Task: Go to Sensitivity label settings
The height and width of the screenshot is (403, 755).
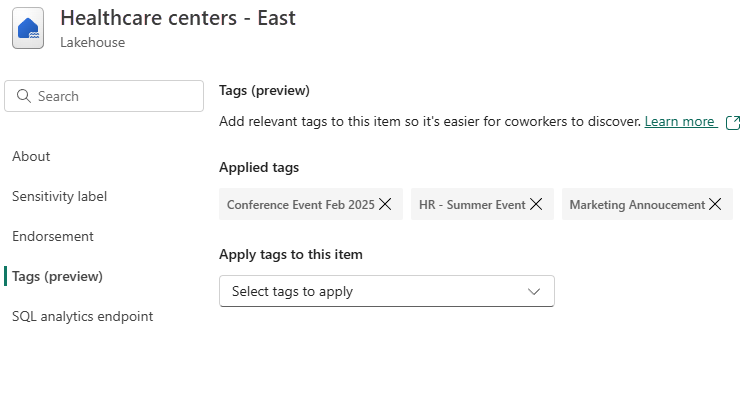Action: [x=59, y=196]
